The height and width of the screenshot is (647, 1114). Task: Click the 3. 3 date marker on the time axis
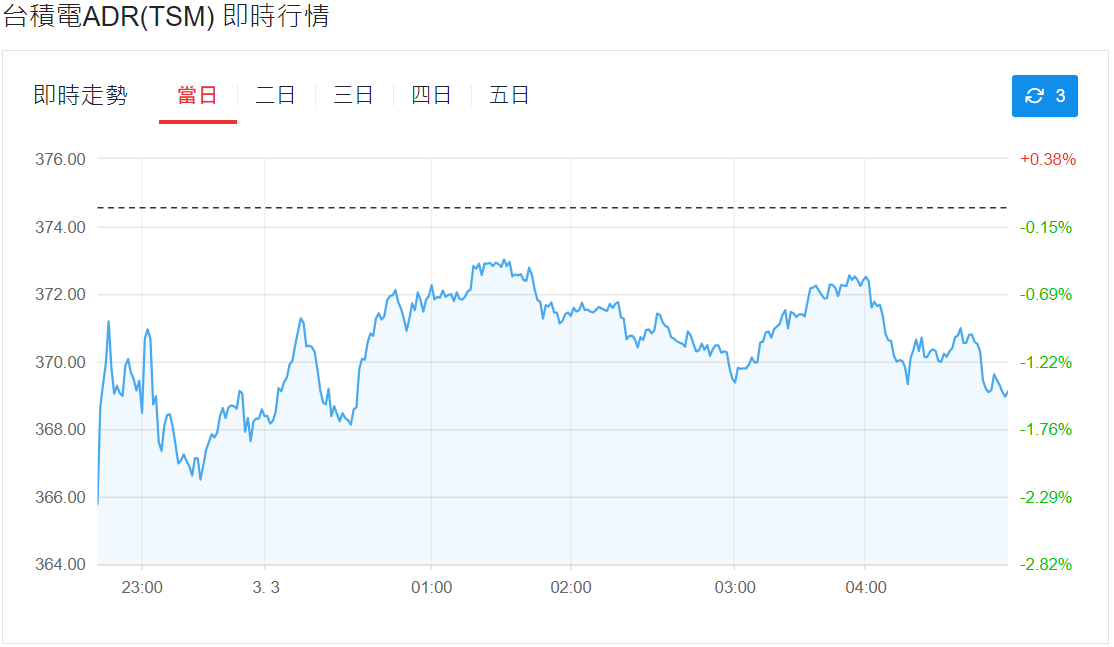(266, 588)
